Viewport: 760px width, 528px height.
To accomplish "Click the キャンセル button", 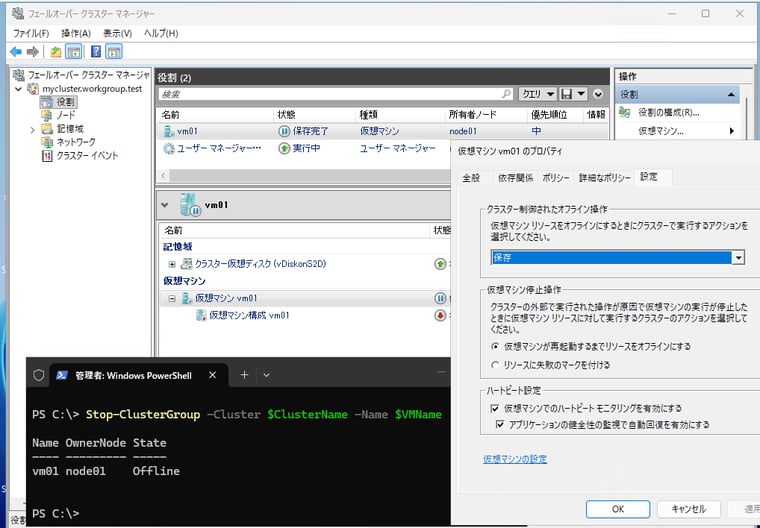I will pyautogui.click(x=689, y=509).
